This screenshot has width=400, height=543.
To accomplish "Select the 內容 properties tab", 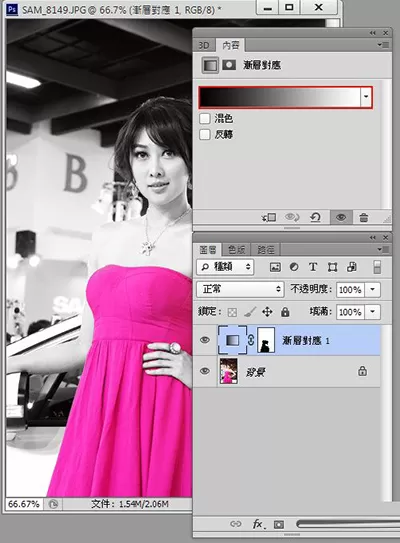I will [x=231, y=45].
